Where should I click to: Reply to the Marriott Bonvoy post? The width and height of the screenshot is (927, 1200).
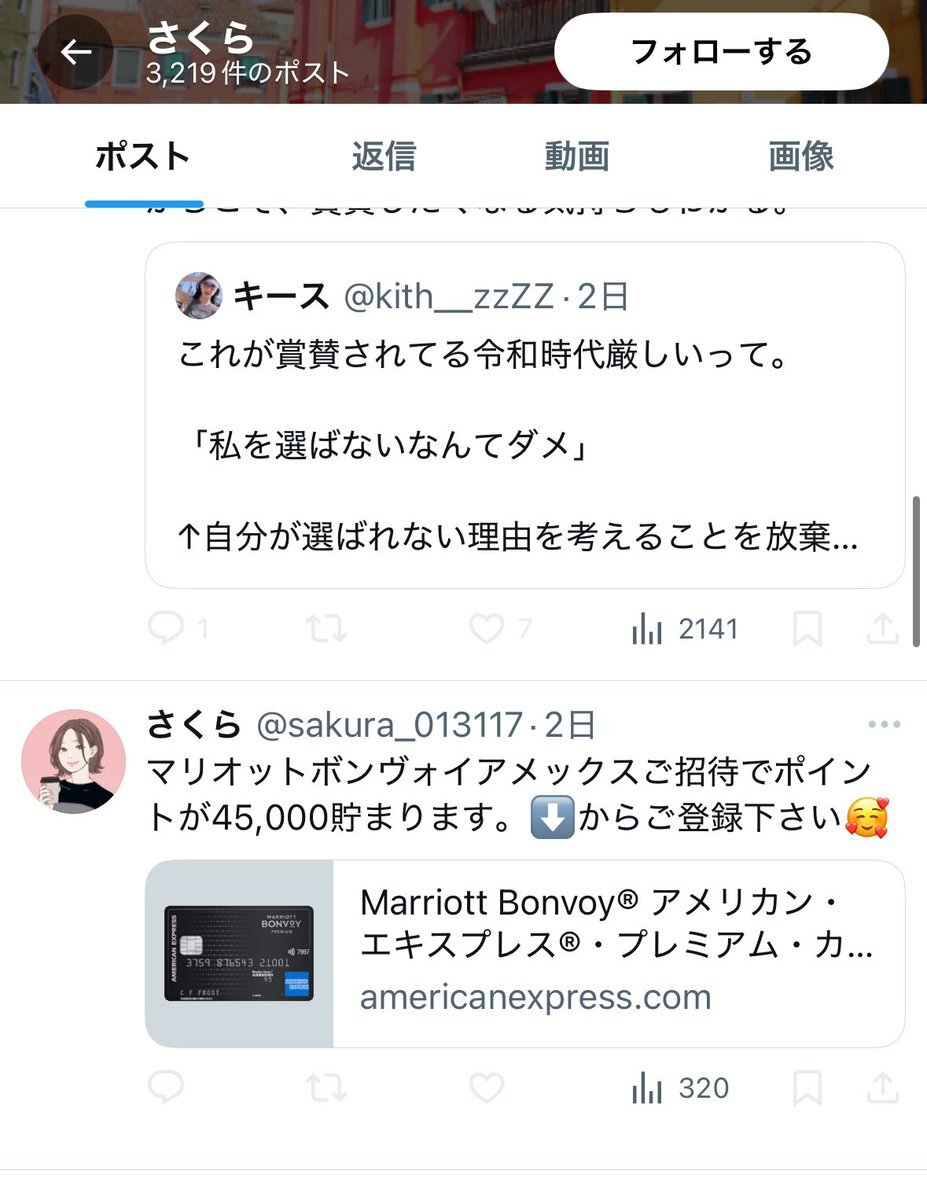[x=166, y=1087]
